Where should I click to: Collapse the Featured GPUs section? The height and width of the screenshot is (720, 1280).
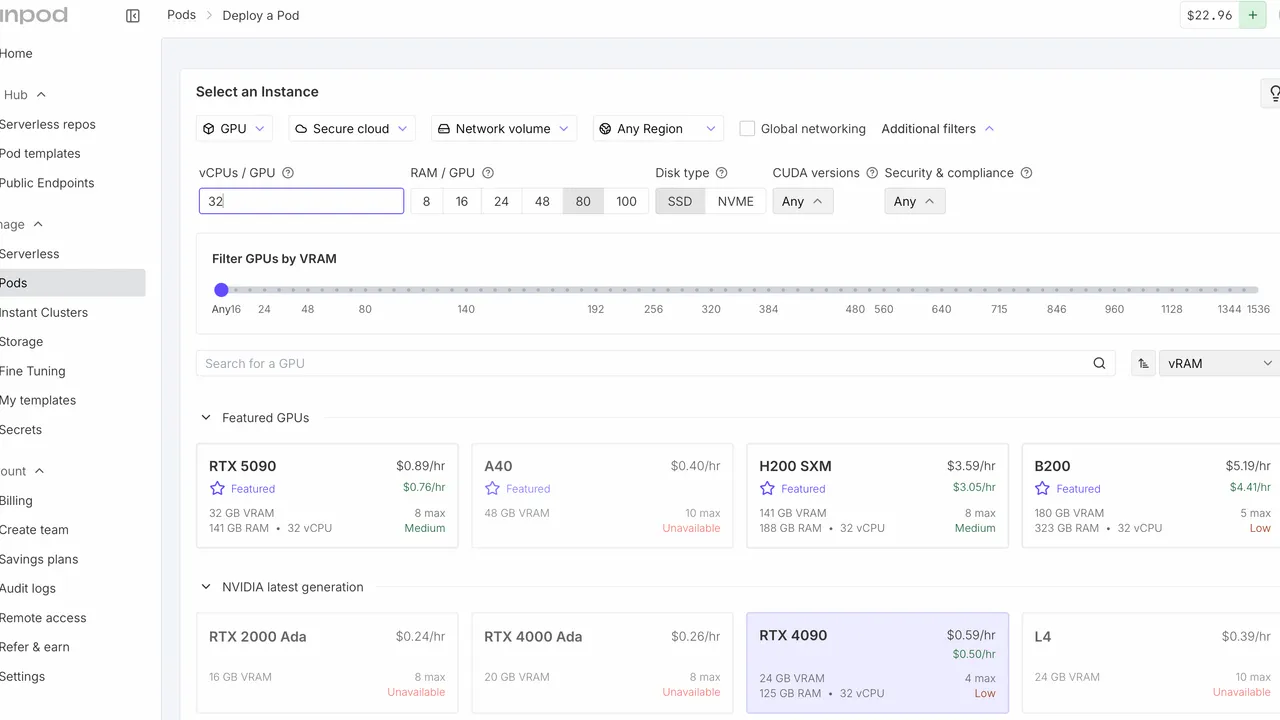click(206, 418)
